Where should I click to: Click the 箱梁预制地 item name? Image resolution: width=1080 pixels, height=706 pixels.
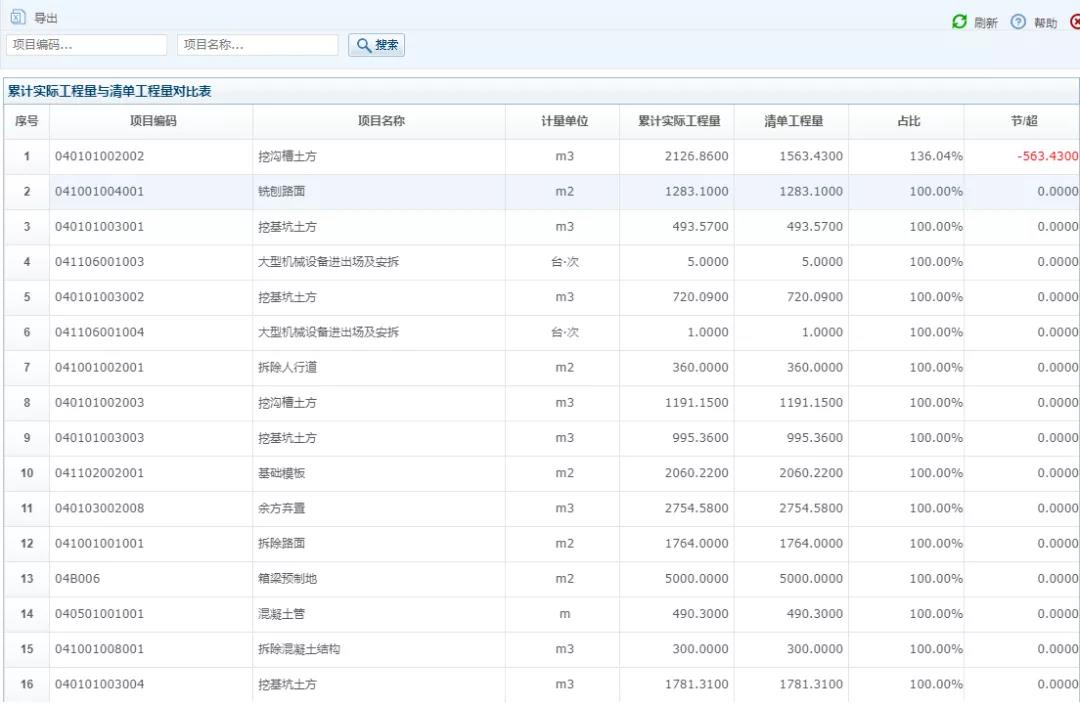(287, 579)
